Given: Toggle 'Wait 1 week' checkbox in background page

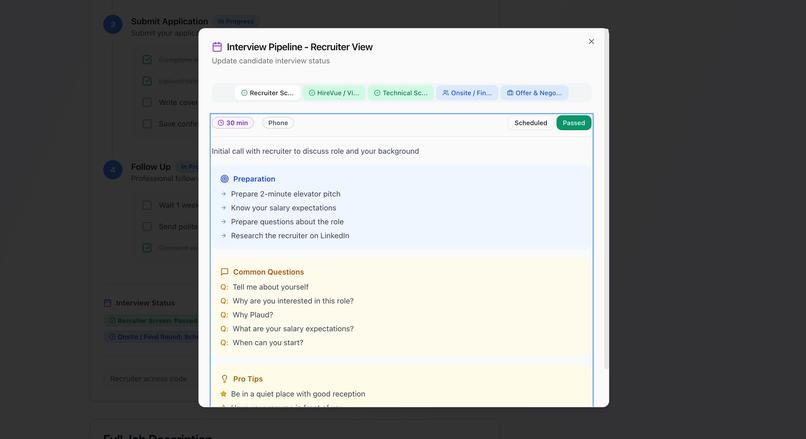Looking at the screenshot, I should click(147, 205).
